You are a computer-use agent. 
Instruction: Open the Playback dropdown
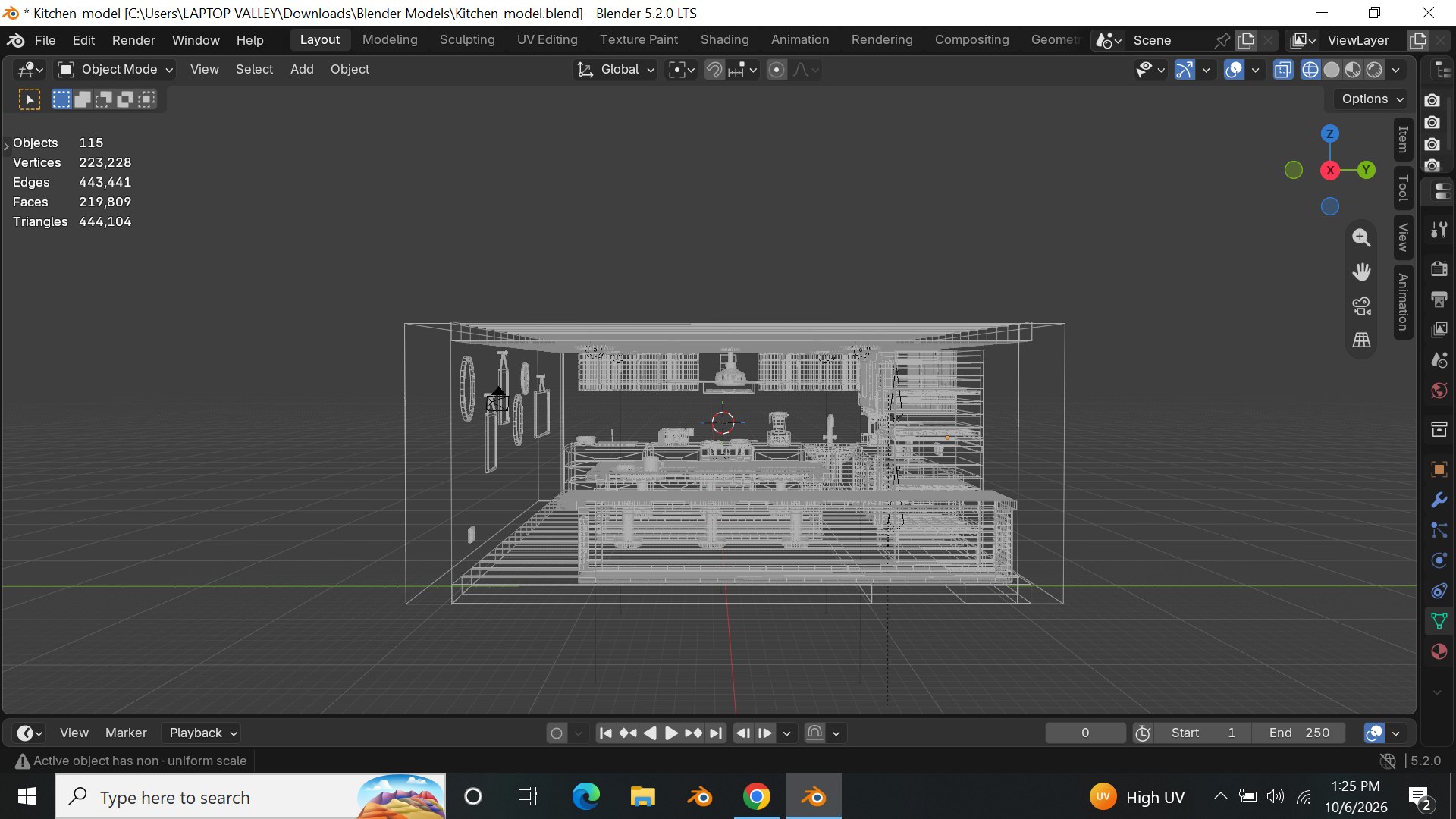(x=203, y=733)
